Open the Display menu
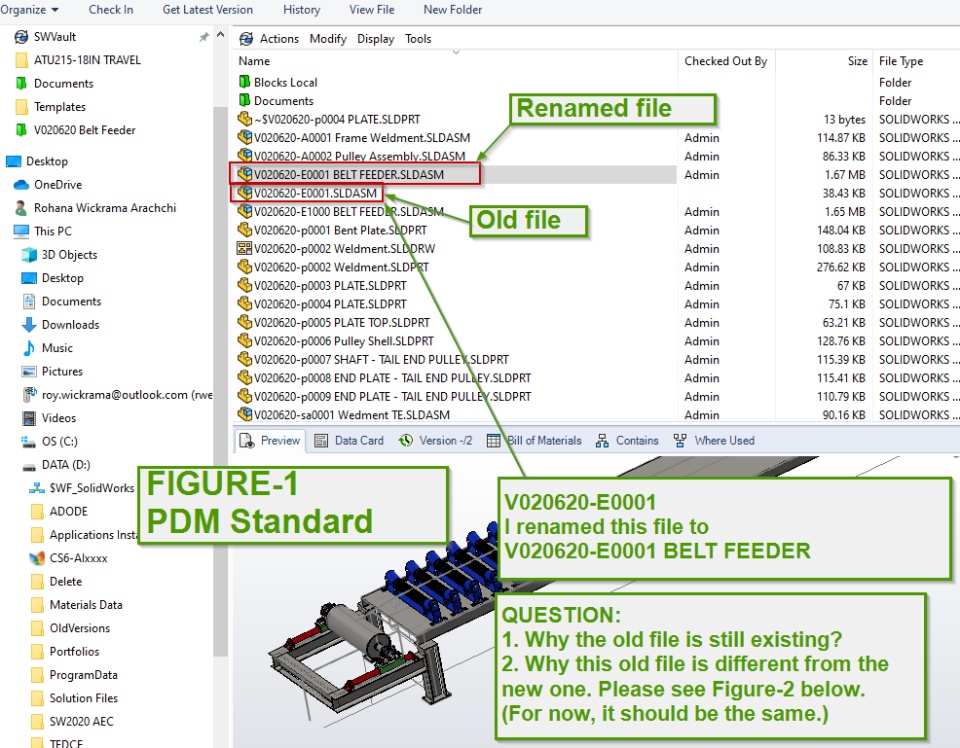Screen dimensions: 960x748 coord(375,39)
